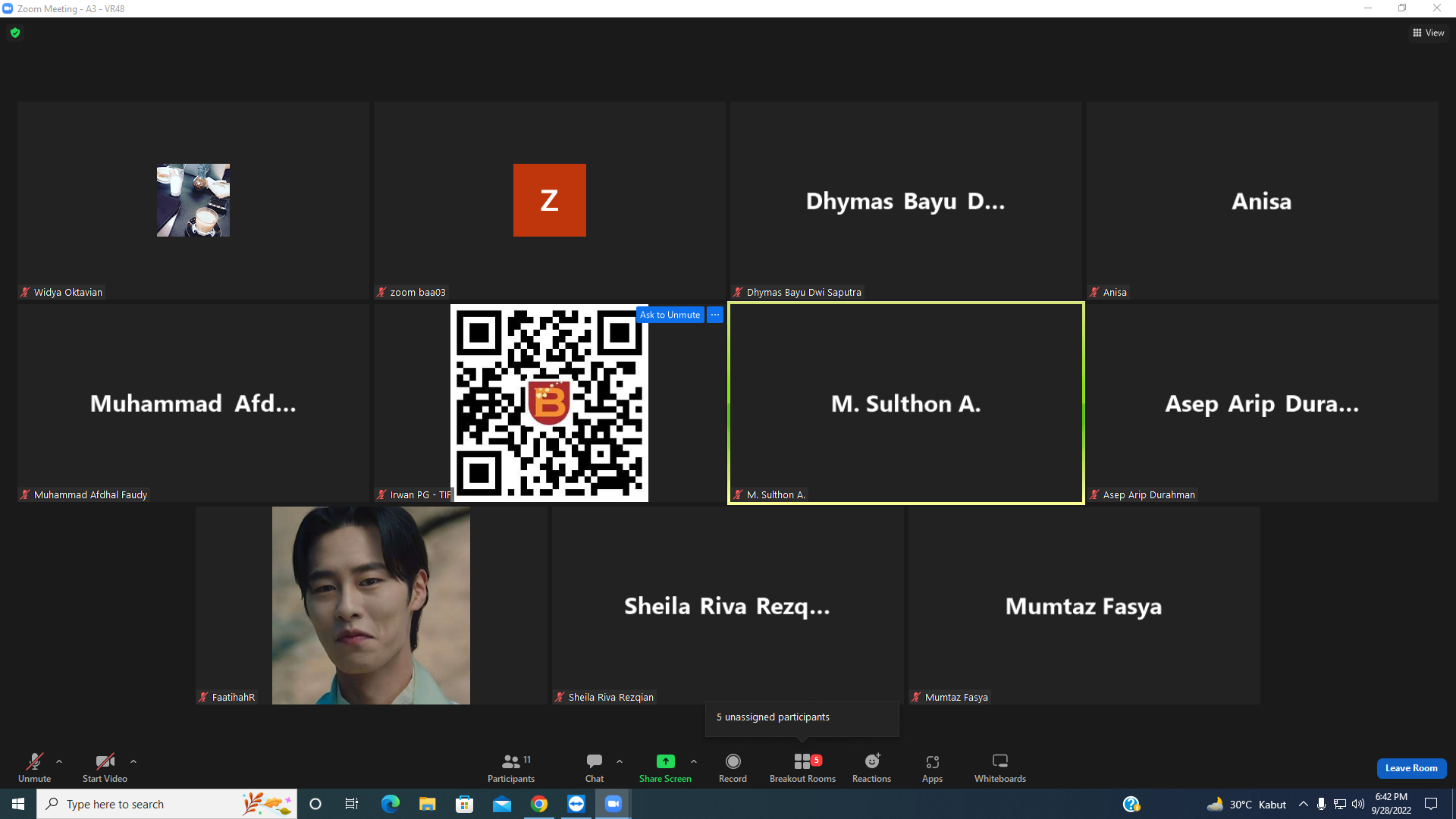Select the zoom baa03 avatar with letter Z
The height and width of the screenshot is (819, 1456).
(550, 200)
